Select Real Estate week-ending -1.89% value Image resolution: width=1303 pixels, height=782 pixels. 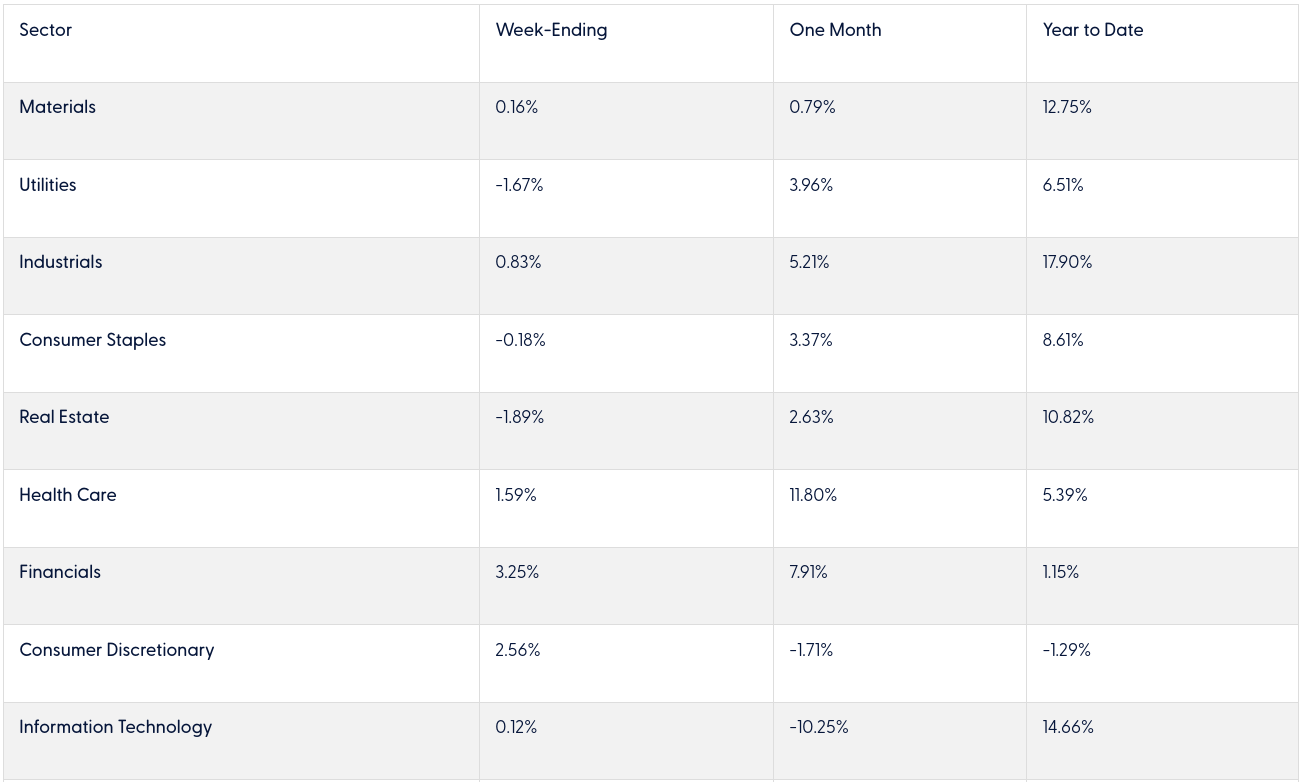[x=519, y=417]
